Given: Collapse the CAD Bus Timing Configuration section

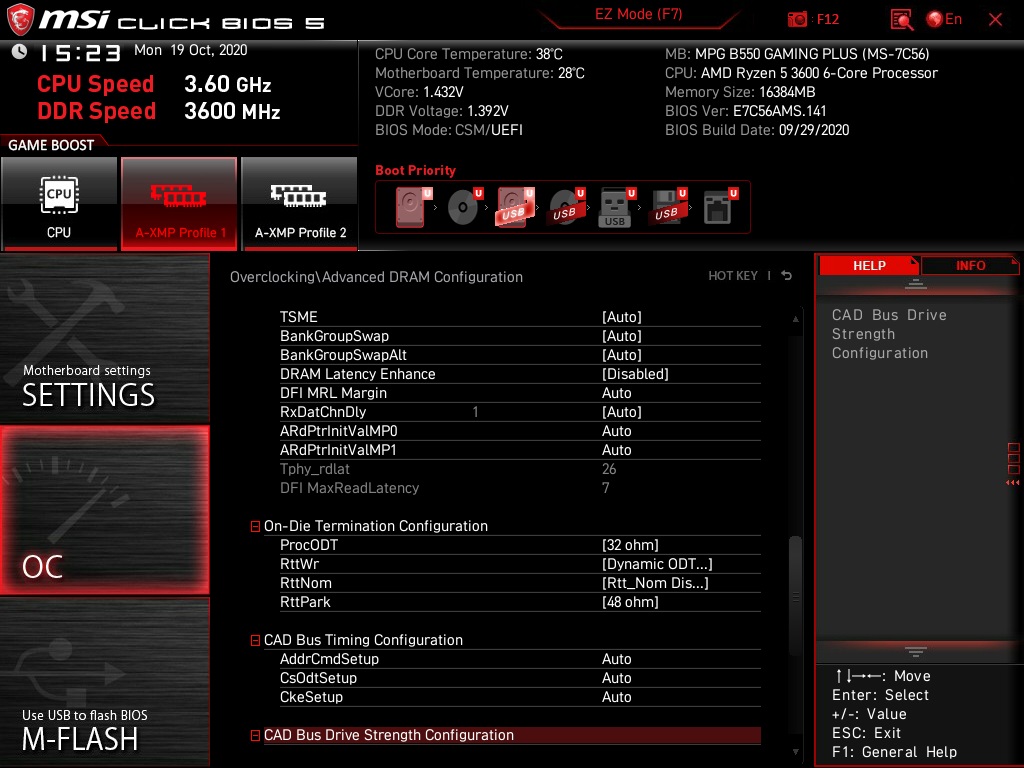Looking at the screenshot, I should click(x=254, y=640).
